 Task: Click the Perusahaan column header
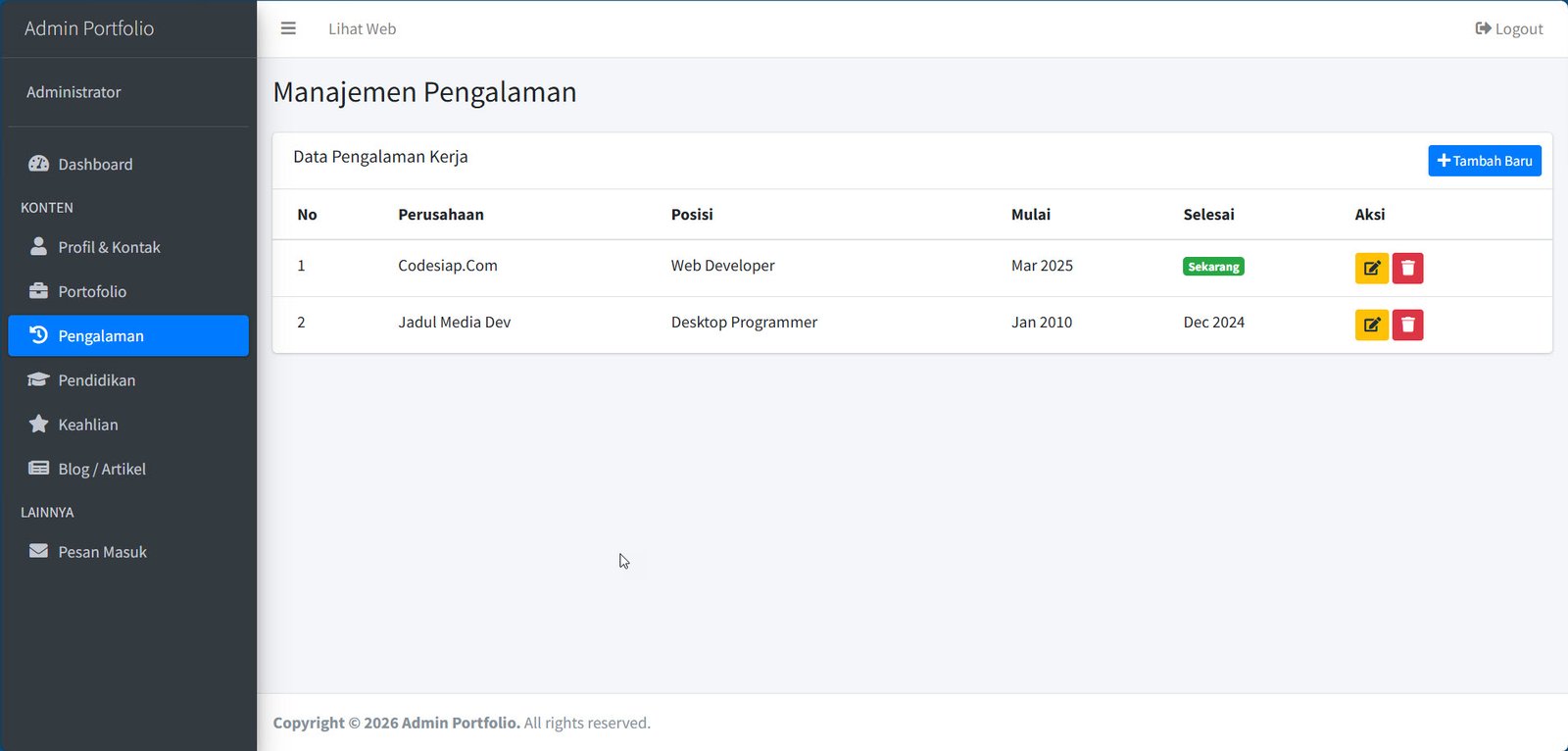pos(441,215)
